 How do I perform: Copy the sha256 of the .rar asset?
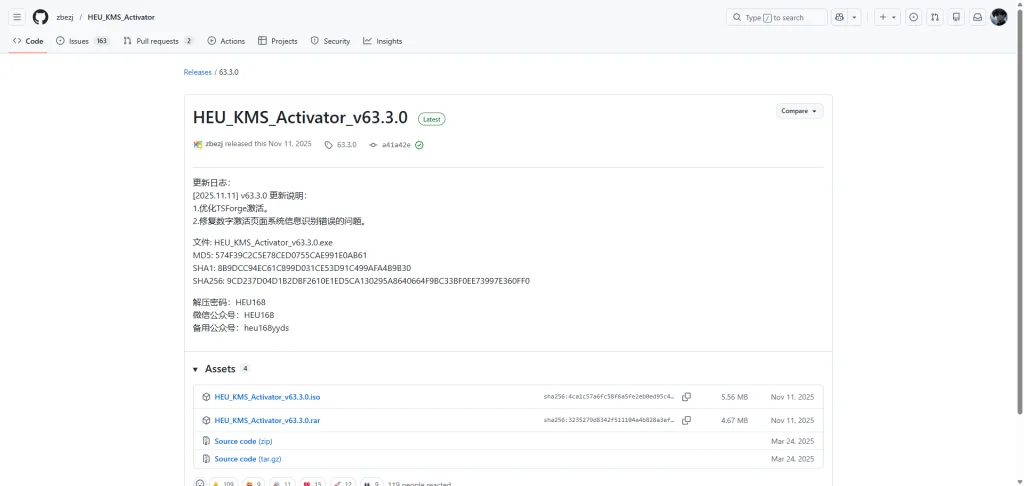686,420
